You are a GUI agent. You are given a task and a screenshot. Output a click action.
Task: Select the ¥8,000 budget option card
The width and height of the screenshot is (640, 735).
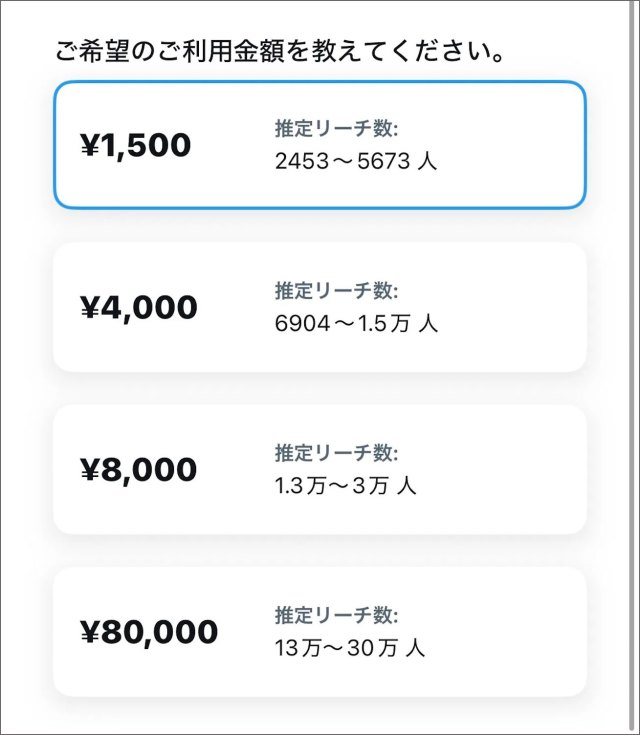pyautogui.click(x=320, y=469)
